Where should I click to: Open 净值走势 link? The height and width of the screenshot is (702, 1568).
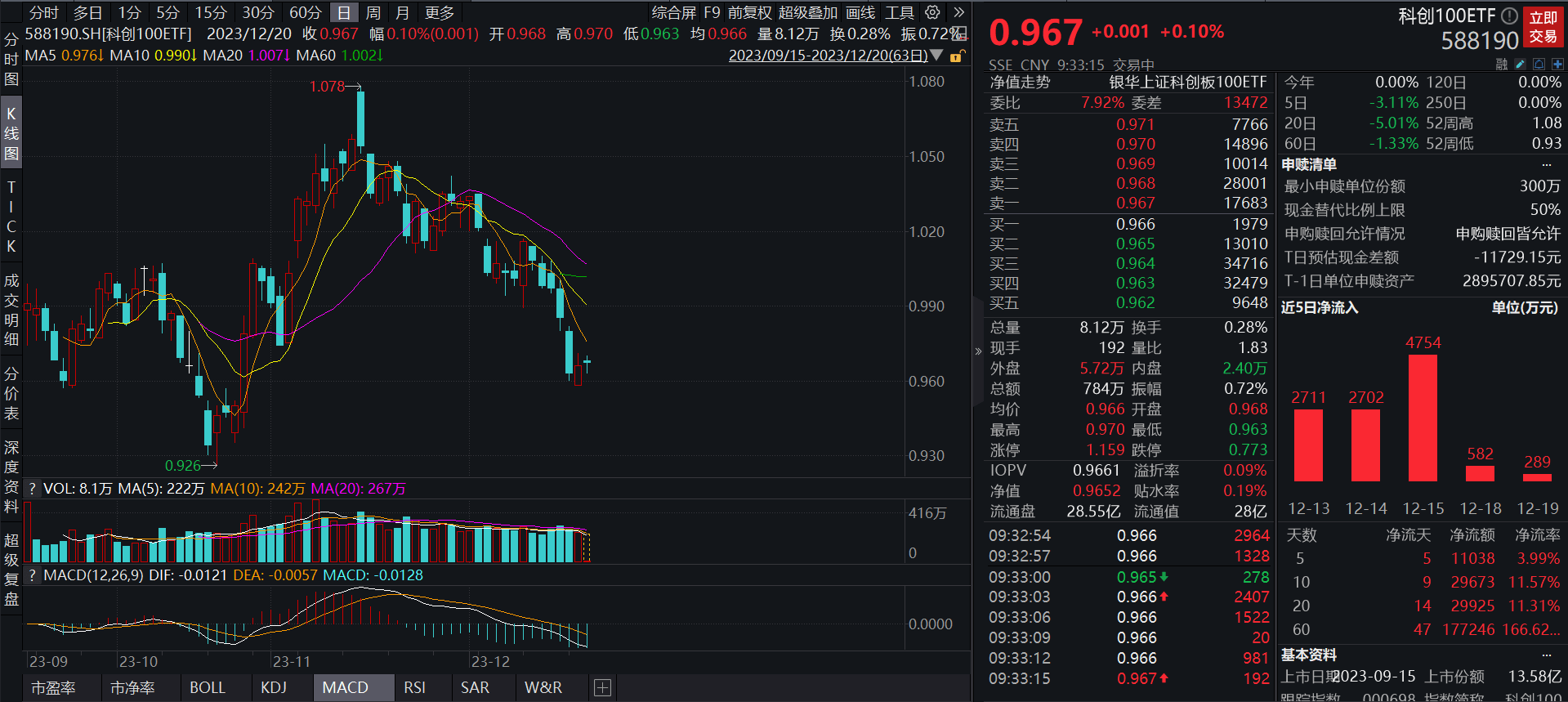pyautogui.click(x=1020, y=82)
